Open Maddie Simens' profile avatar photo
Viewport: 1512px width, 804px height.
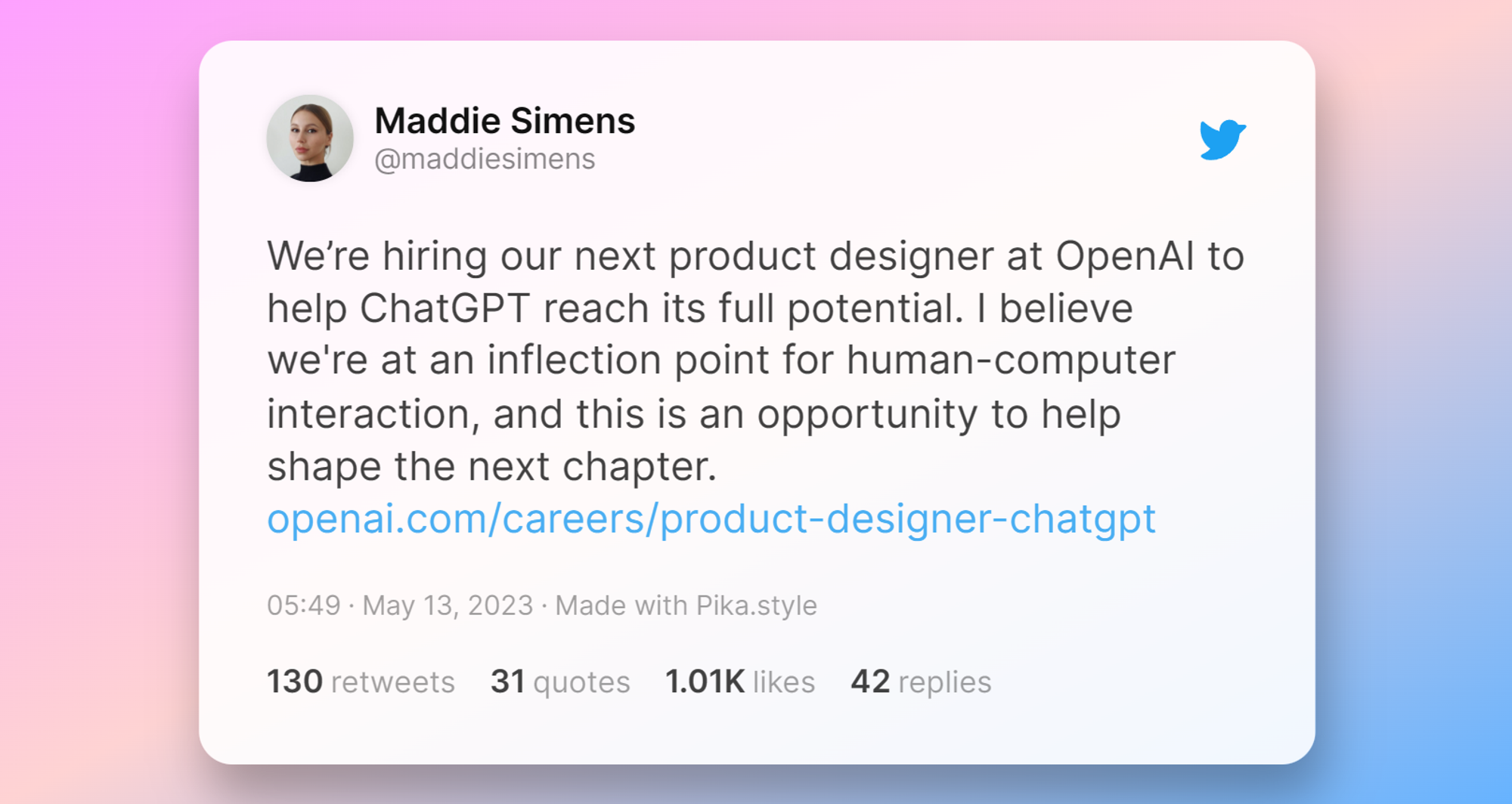310,138
